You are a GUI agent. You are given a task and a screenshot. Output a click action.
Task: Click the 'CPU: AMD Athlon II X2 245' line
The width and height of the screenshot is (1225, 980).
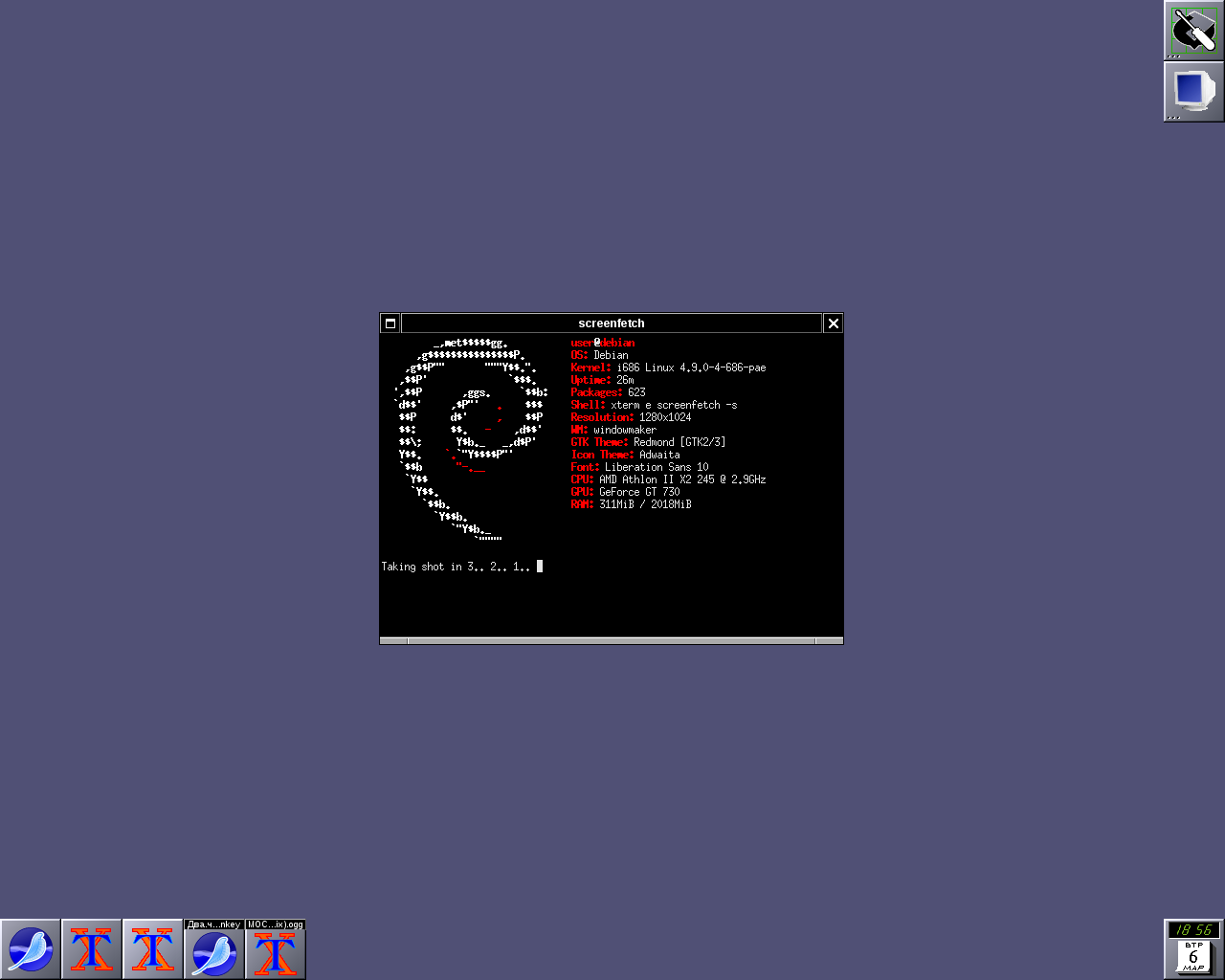[x=669, y=479]
